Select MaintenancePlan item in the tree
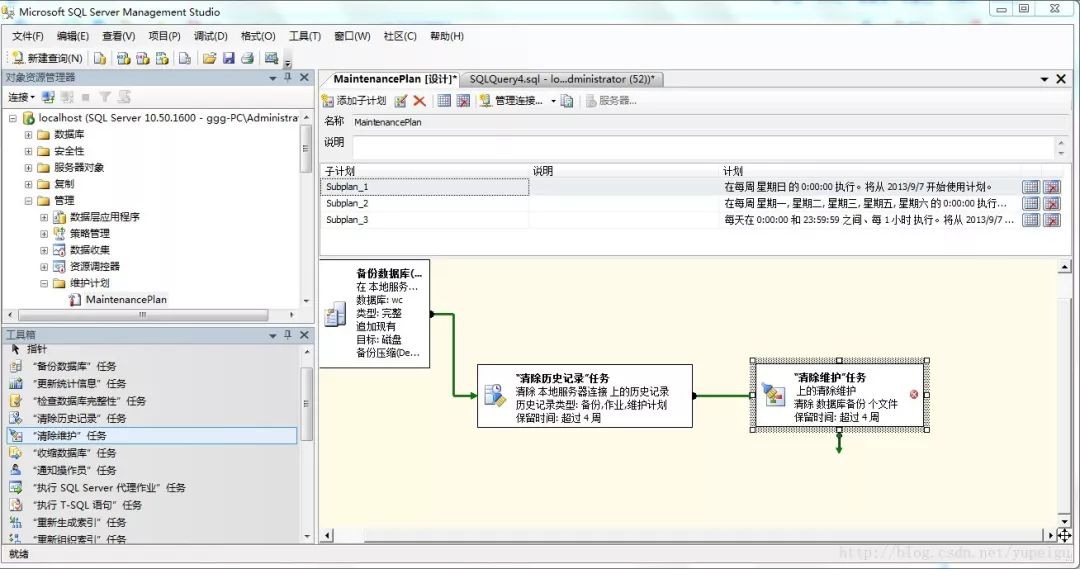Viewport: 1080px width, 569px height. pos(126,299)
